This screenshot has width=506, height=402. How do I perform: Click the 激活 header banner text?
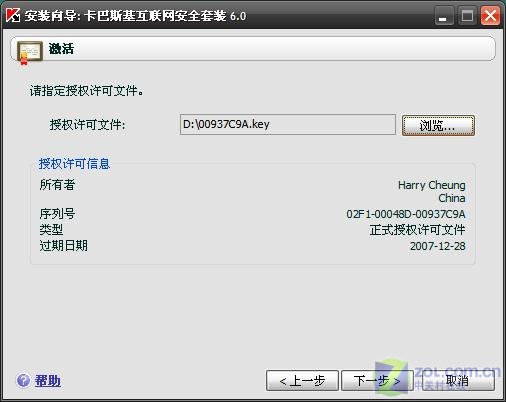tap(61, 49)
